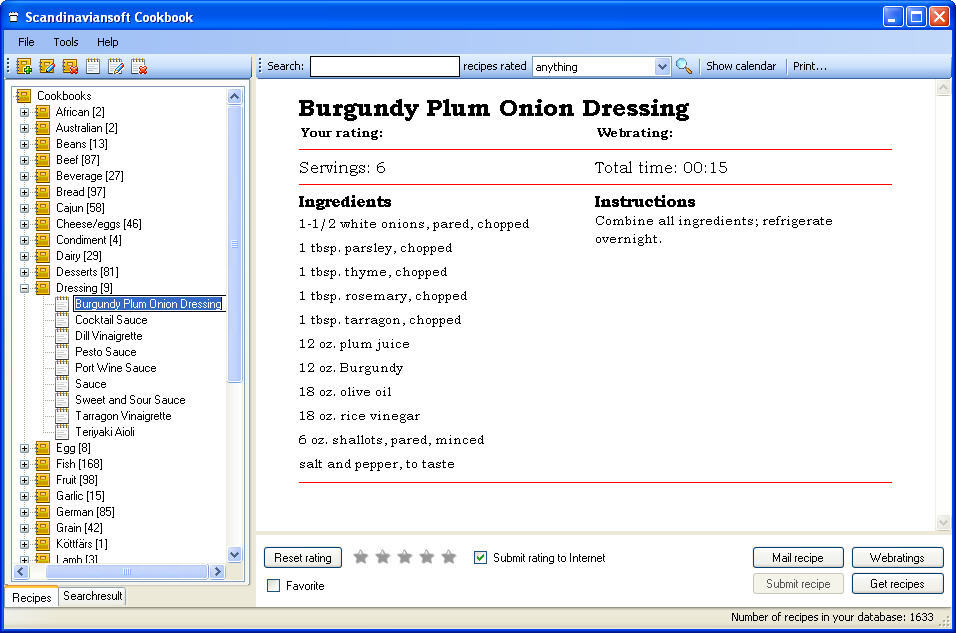The width and height of the screenshot is (956, 633).
Task: Open the recipes rated dropdown showing anything
Action: click(662, 66)
